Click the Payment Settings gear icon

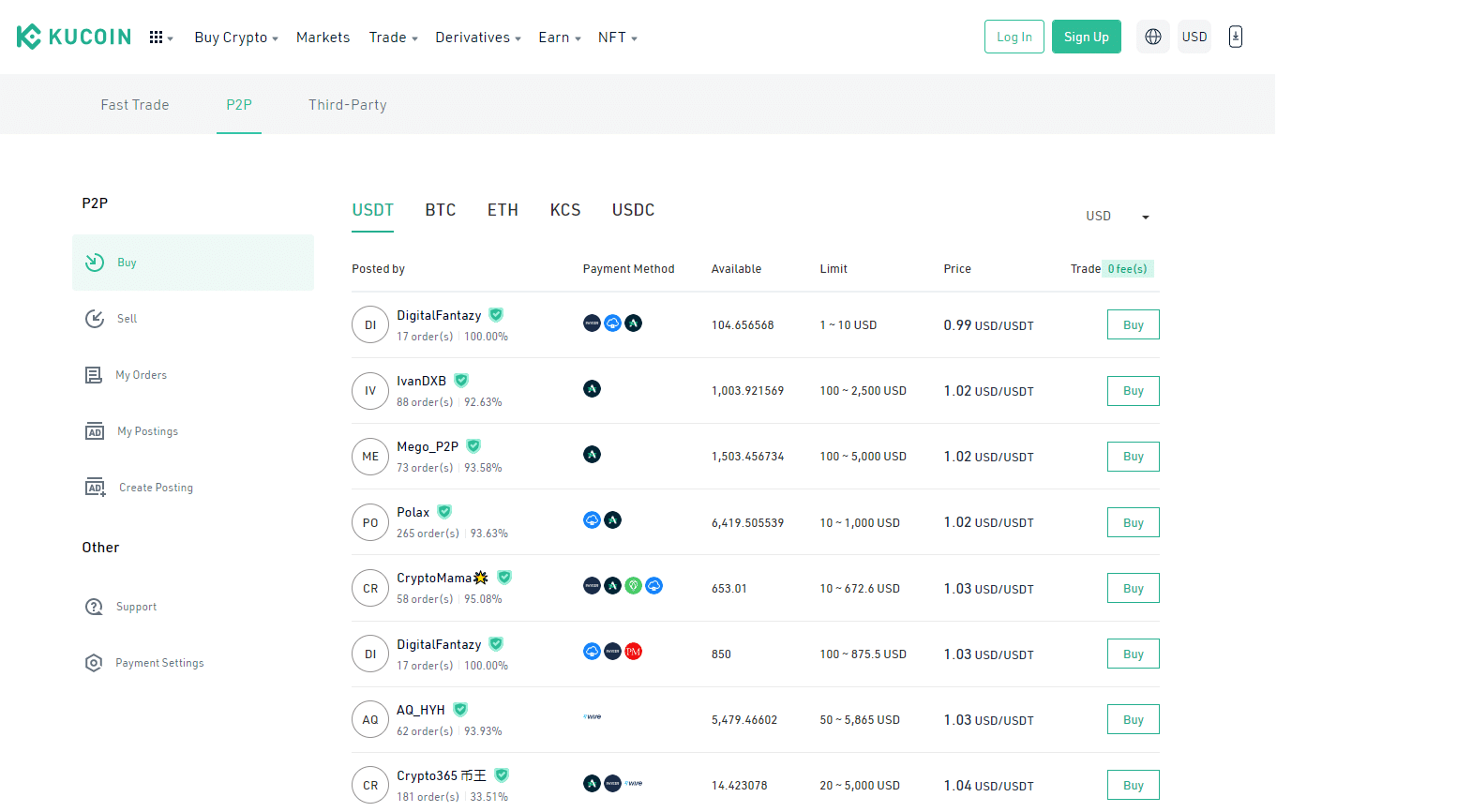coord(94,663)
